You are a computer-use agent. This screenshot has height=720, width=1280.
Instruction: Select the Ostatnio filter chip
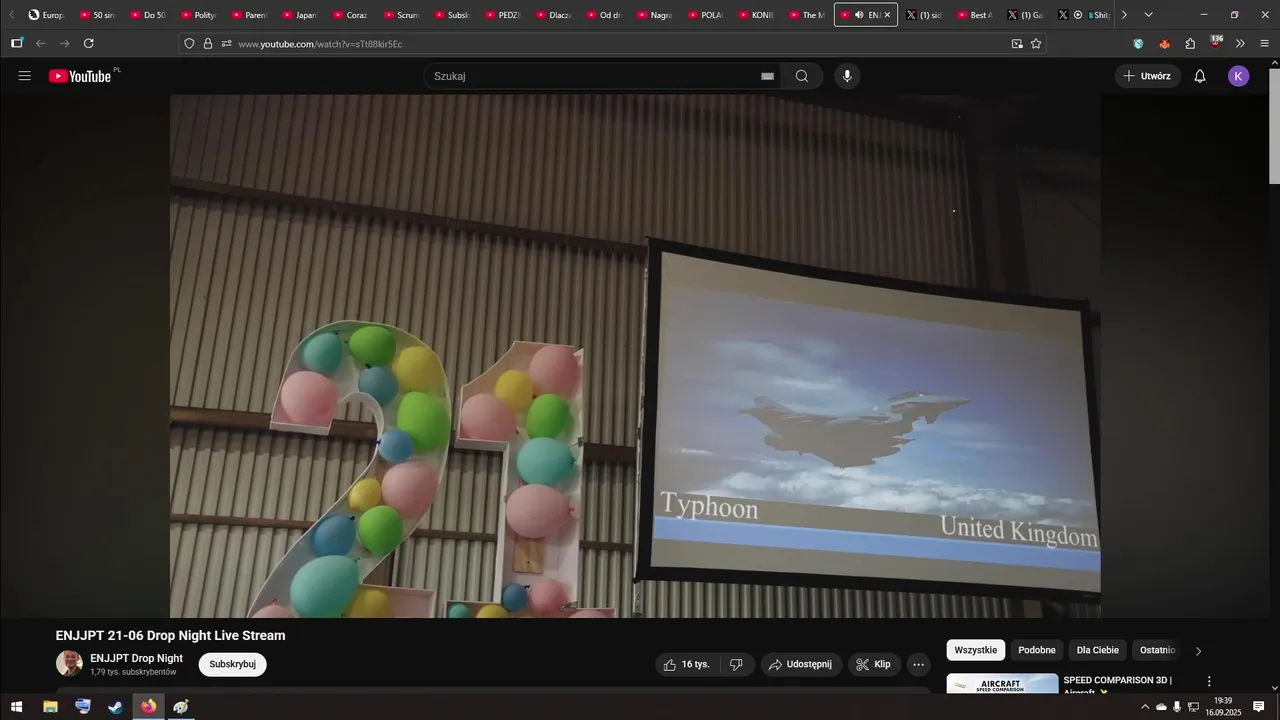(x=1157, y=650)
